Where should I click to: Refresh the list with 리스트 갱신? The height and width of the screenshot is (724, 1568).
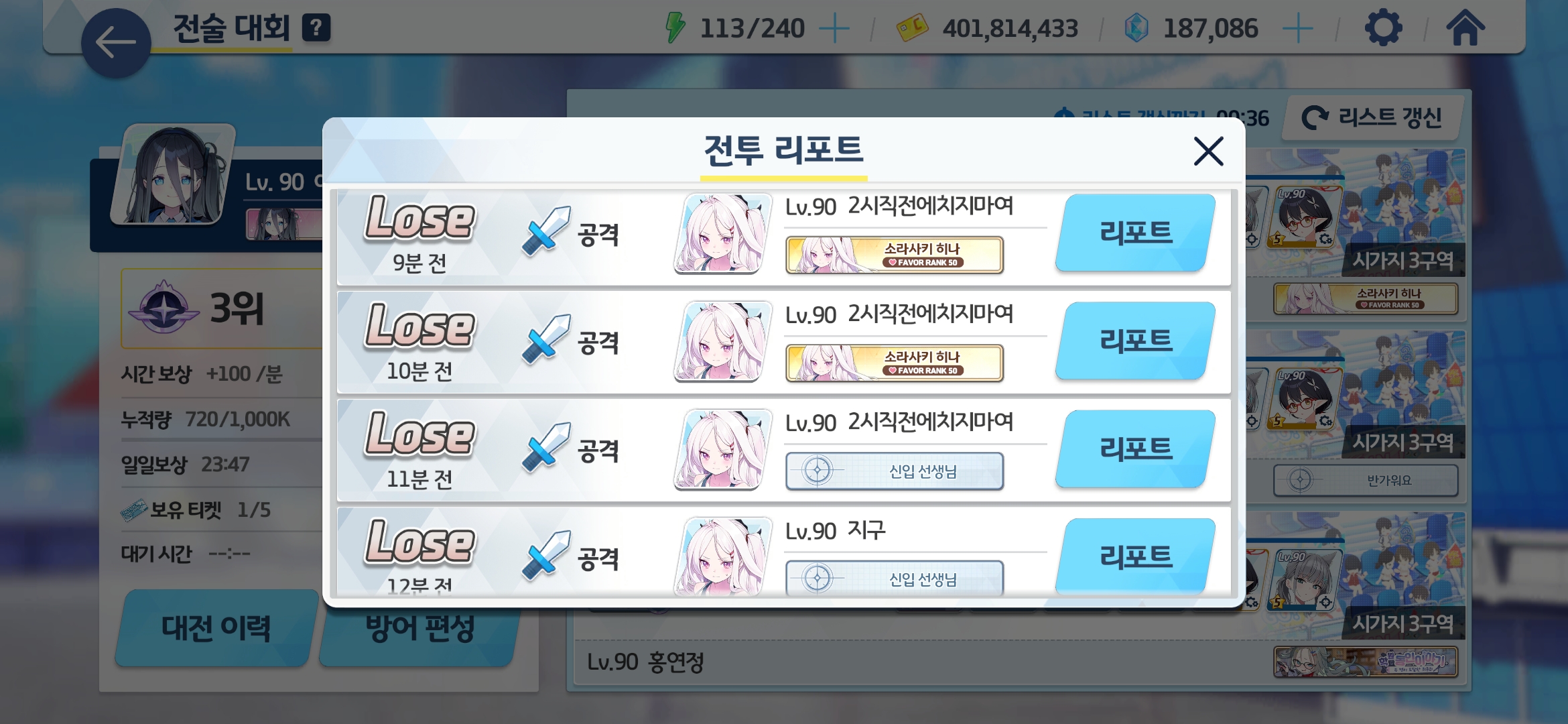pyautogui.click(x=1373, y=118)
